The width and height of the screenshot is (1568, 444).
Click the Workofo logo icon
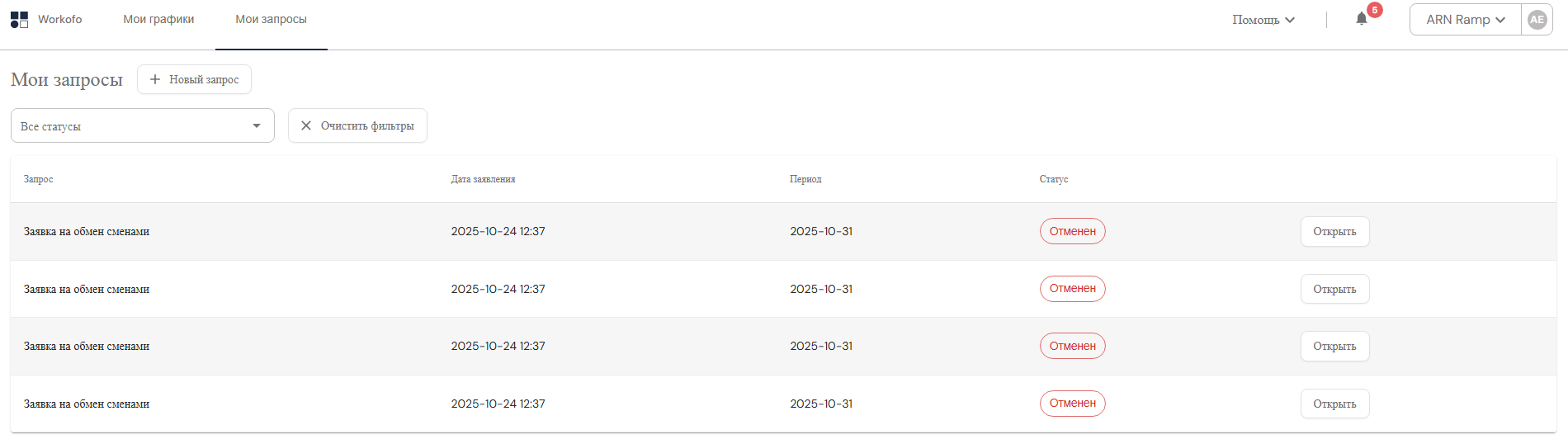pyautogui.click(x=19, y=20)
